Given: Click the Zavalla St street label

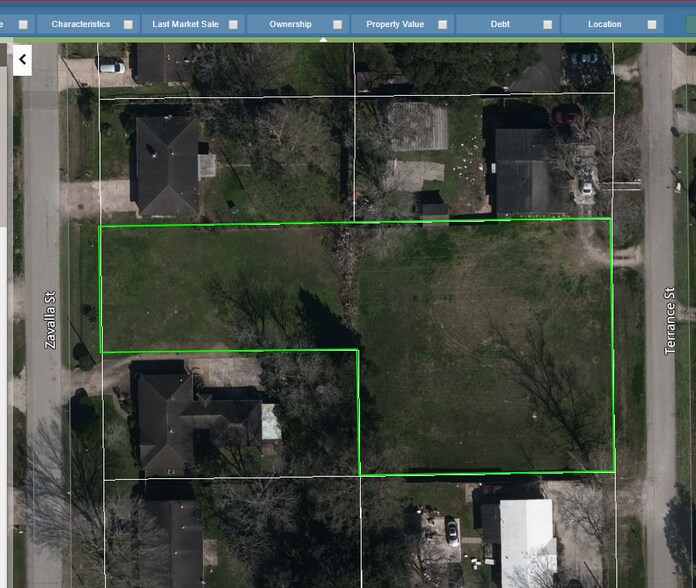Looking at the screenshot, I should [x=50, y=320].
